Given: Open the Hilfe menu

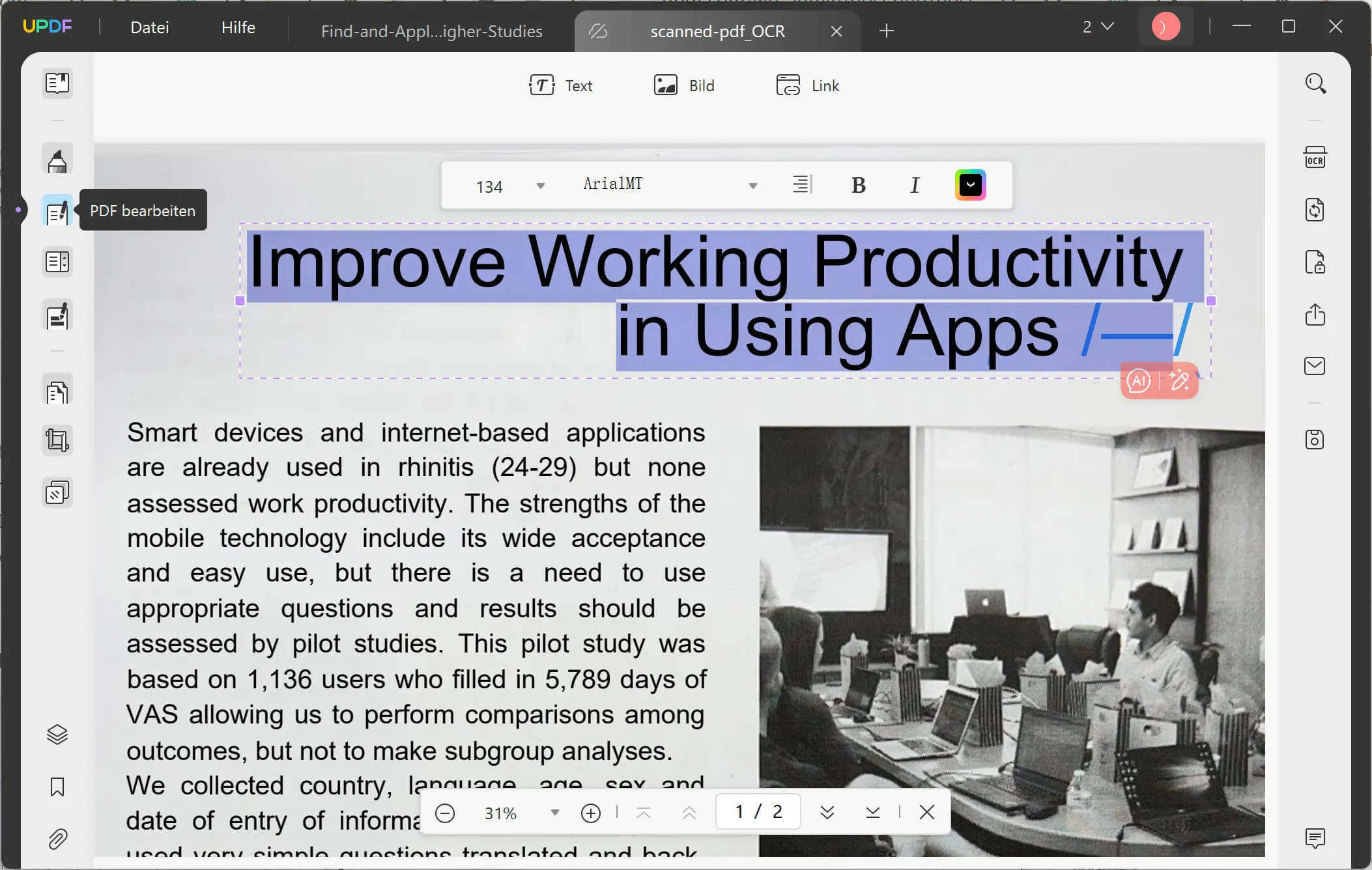Looking at the screenshot, I should coord(238,27).
